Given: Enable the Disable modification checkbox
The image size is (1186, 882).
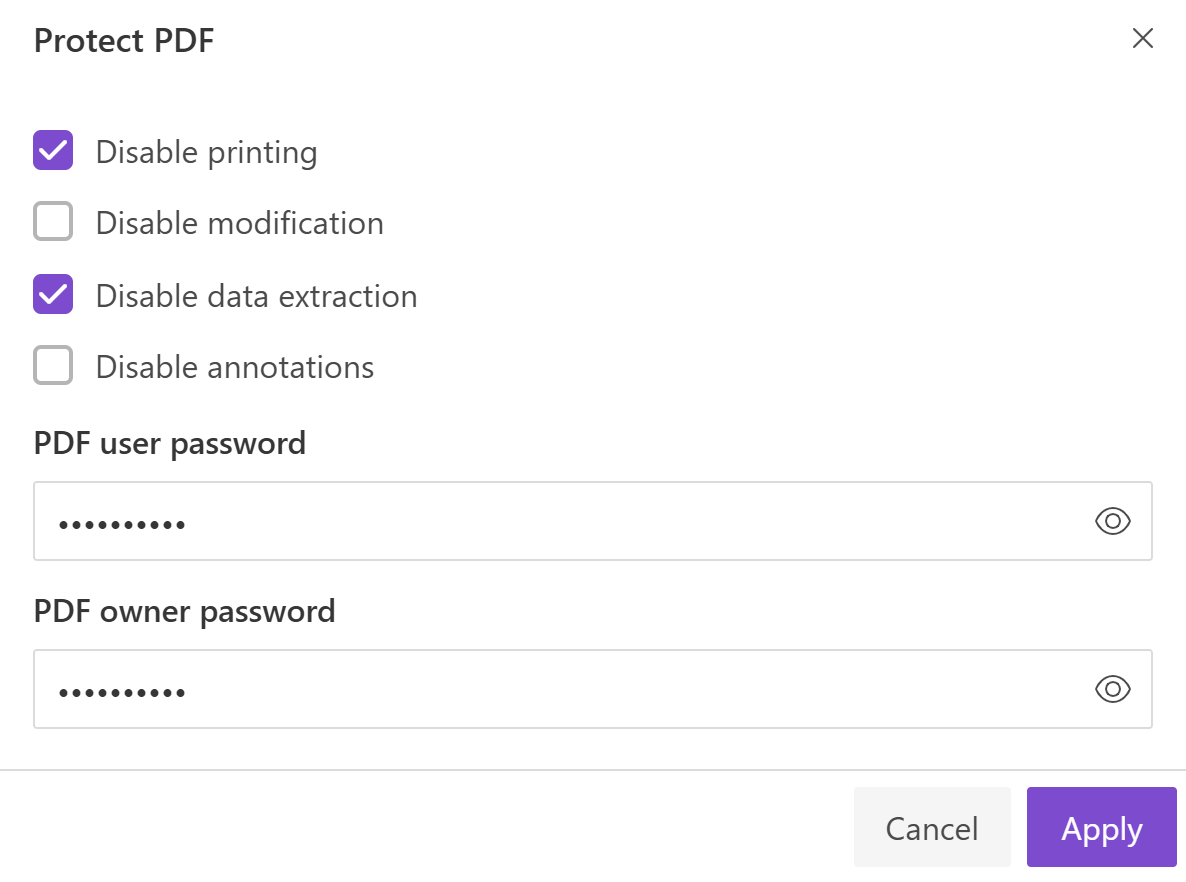Looking at the screenshot, I should point(53,222).
